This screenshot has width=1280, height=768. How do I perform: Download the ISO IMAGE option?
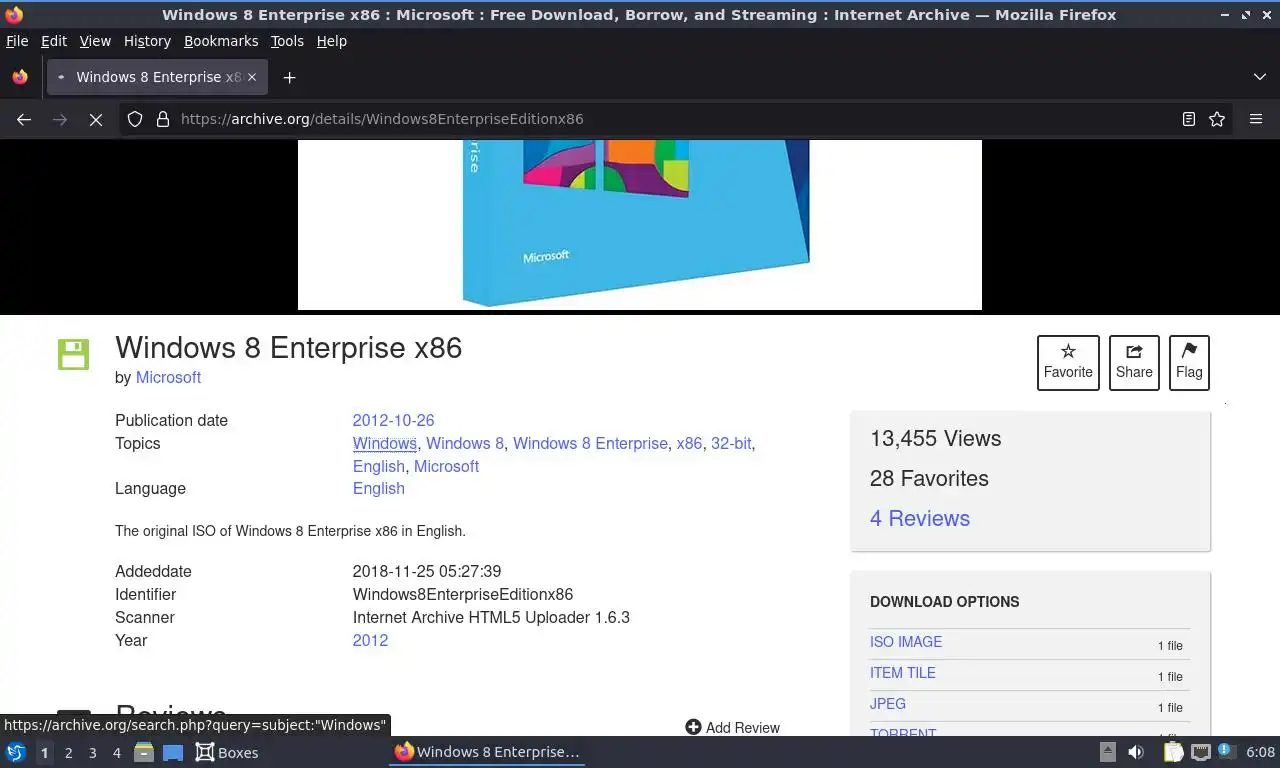pyautogui.click(x=906, y=642)
